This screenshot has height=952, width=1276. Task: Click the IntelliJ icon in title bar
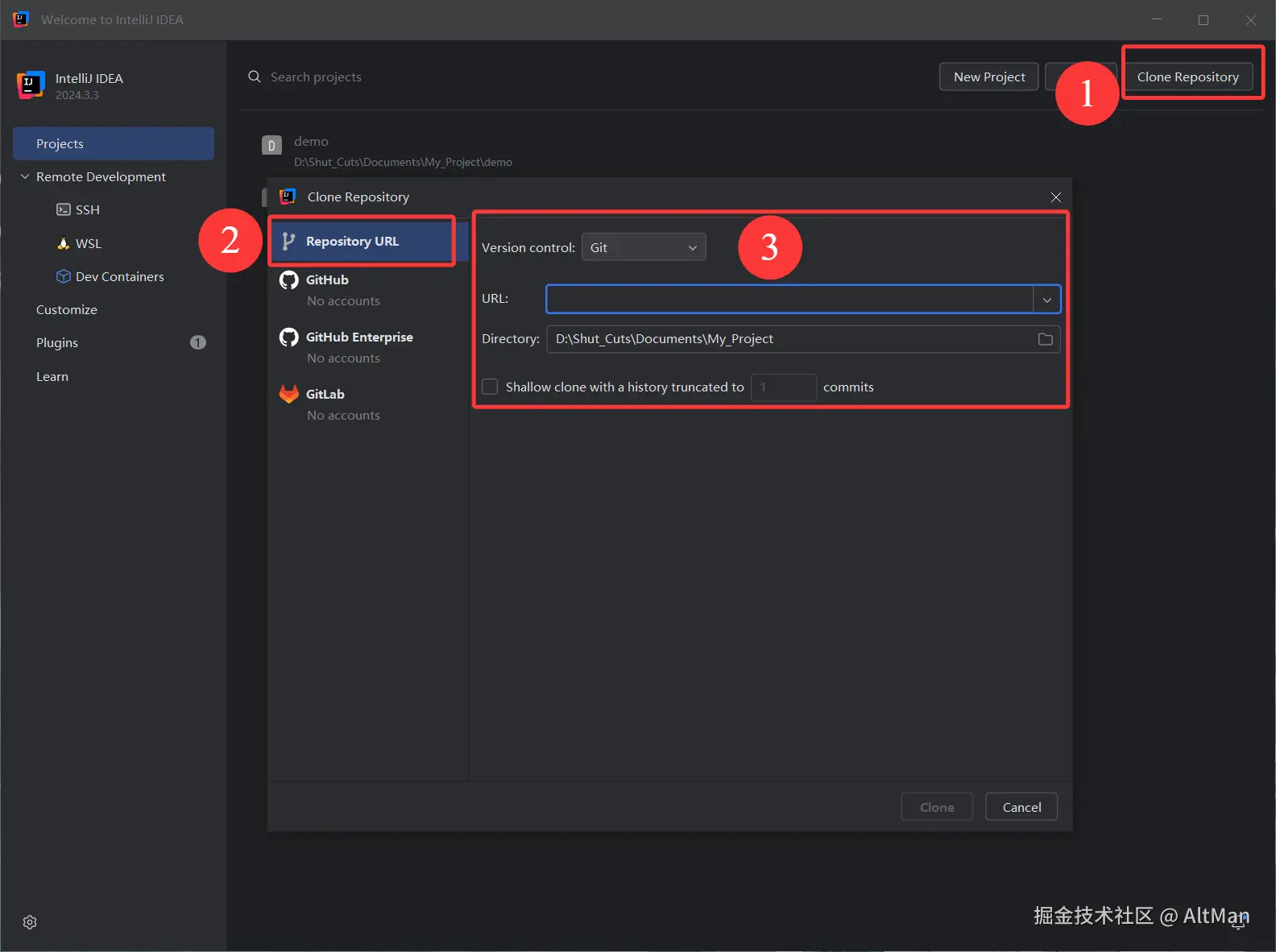tap(21, 19)
